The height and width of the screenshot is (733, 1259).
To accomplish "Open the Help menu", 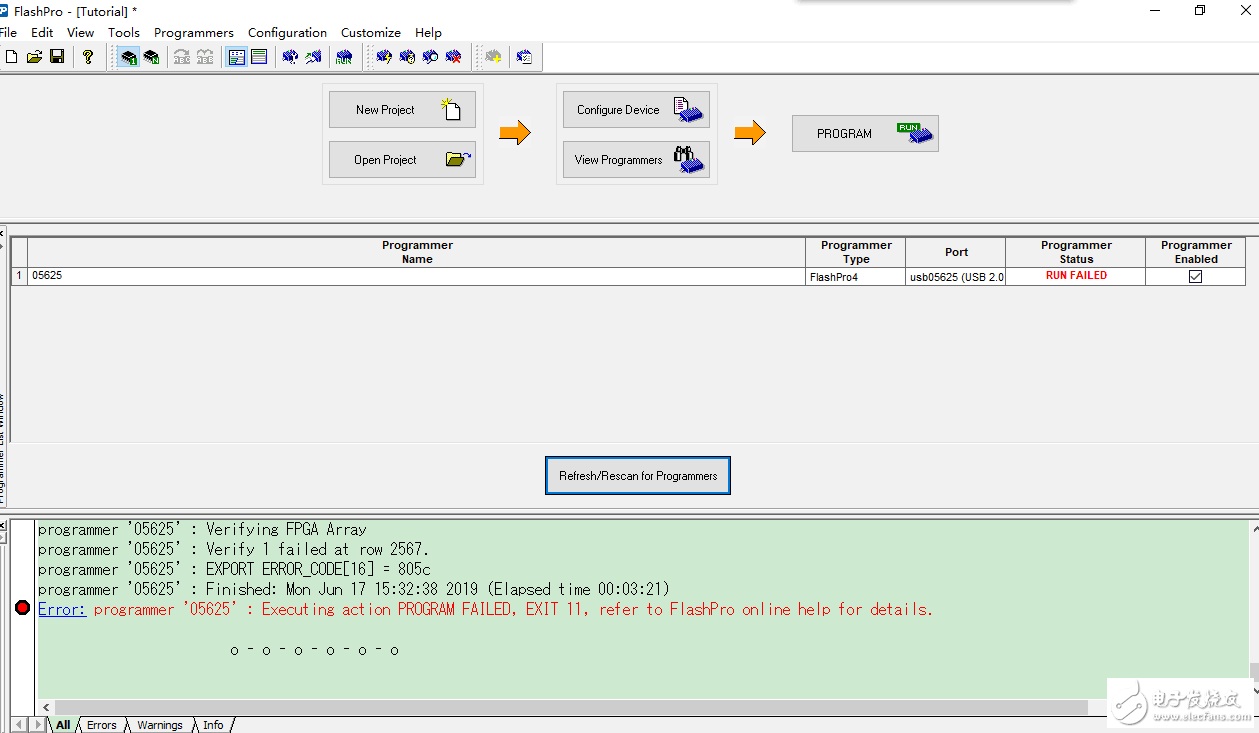I will tap(428, 32).
